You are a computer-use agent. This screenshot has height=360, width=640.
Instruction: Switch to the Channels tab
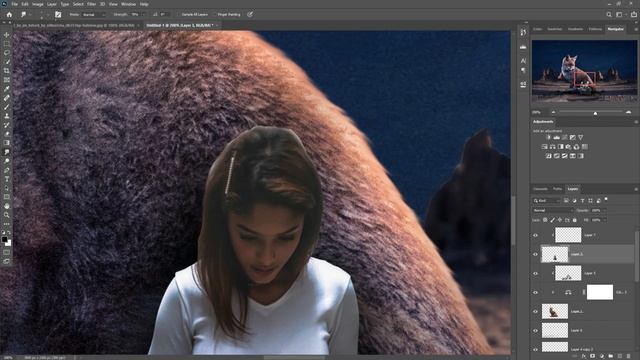click(x=540, y=189)
